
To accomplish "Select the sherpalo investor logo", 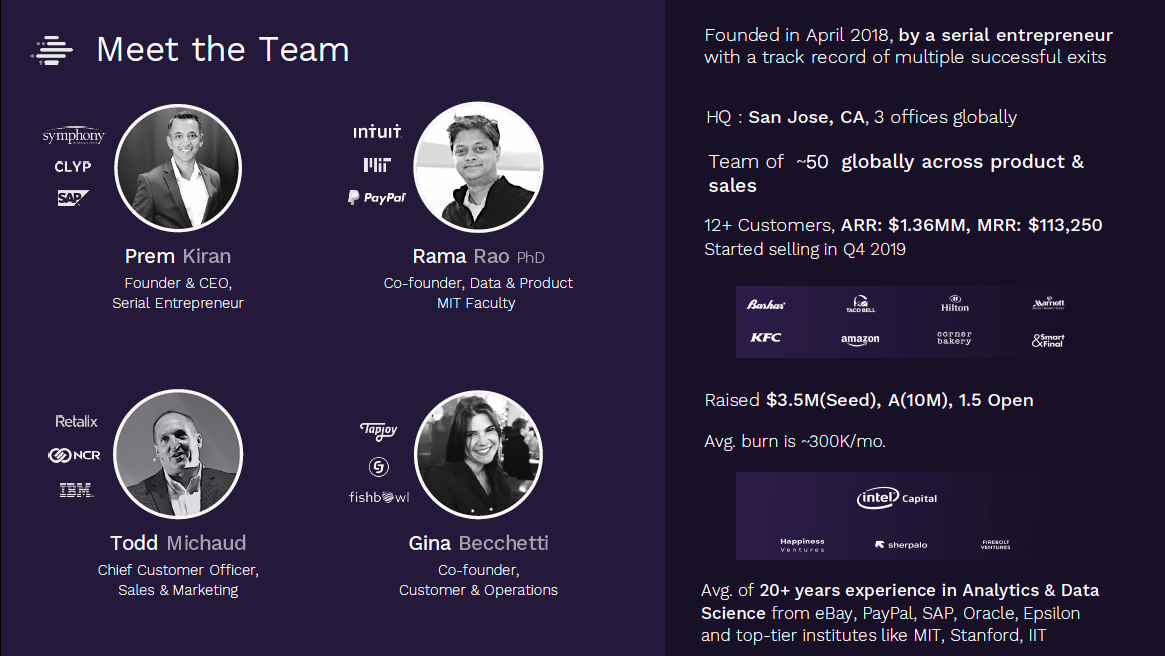I will pyautogui.click(x=901, y=545).
